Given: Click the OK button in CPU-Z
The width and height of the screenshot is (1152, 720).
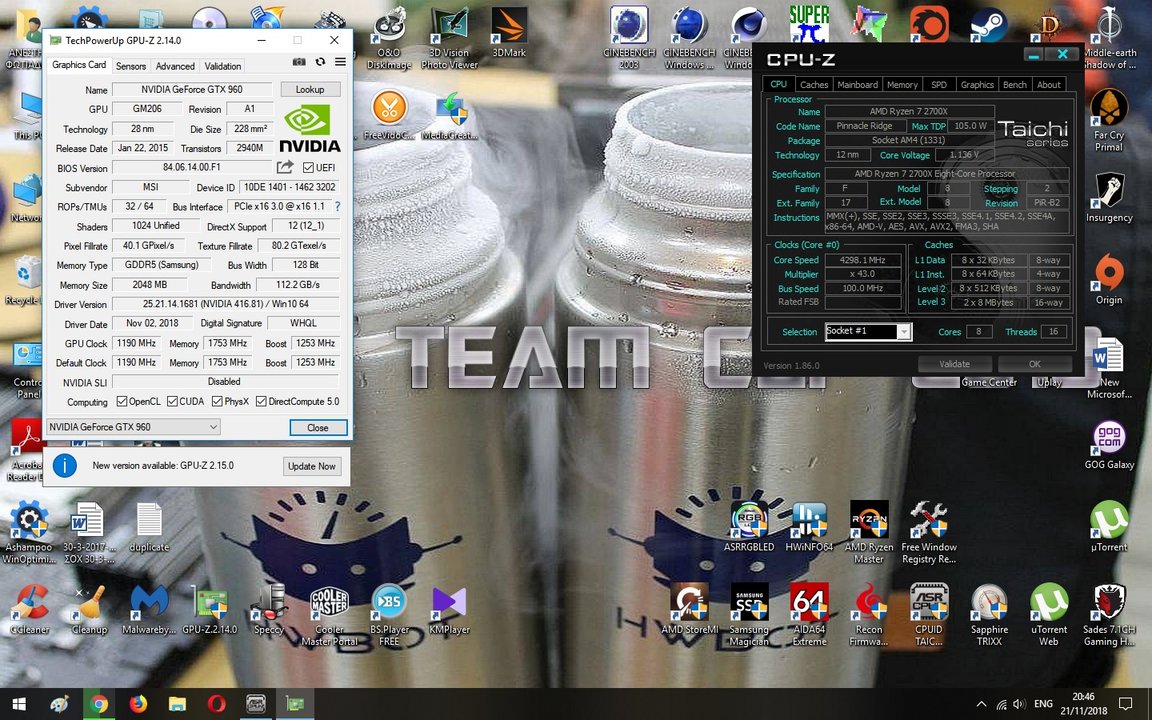Looking at the screenshot, I should 1034,364.
